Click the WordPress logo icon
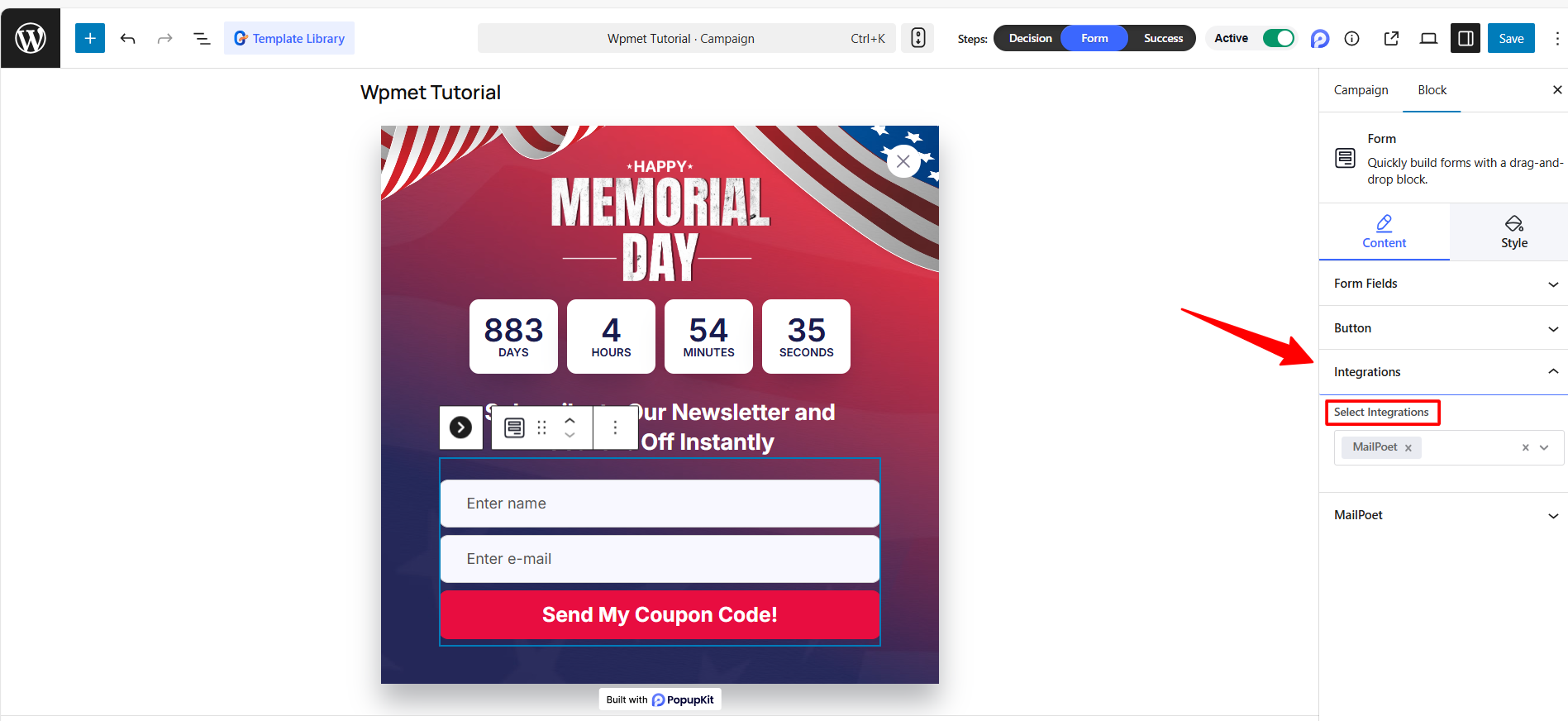The height and width of the screenshot is (721, 1568). pyautogui.click(x=31, y=38)
